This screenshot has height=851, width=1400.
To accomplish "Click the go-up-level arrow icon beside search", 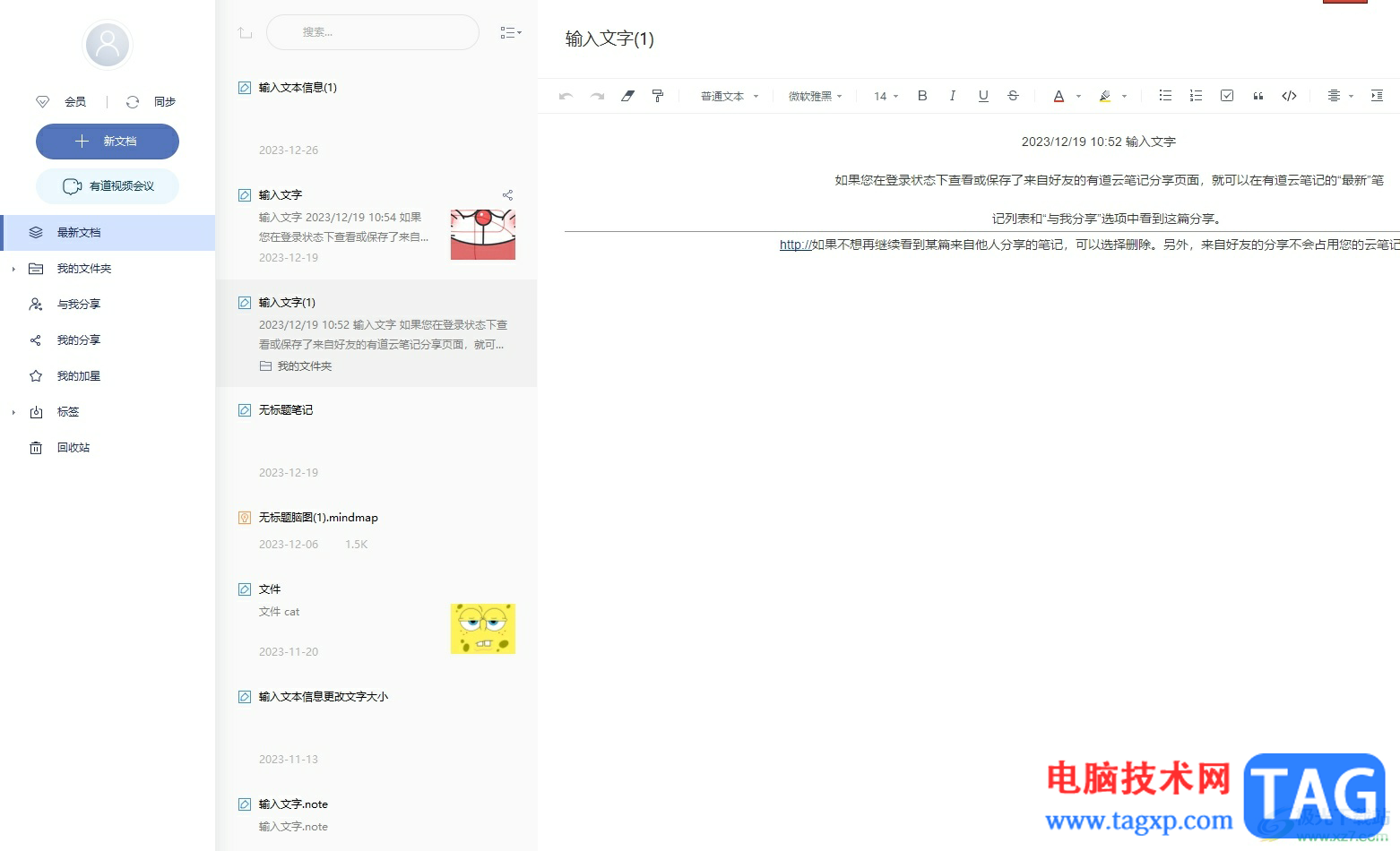I will [x=245, y=32].
